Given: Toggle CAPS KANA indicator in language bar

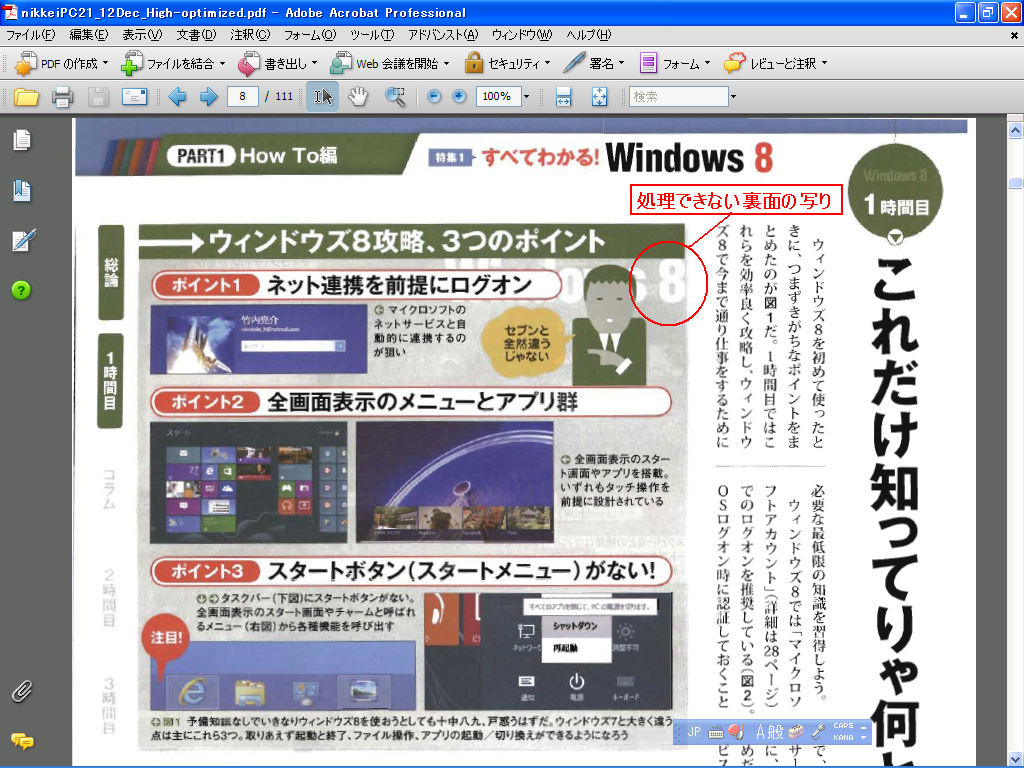Looking at the screenshot, I should [843, 731].
